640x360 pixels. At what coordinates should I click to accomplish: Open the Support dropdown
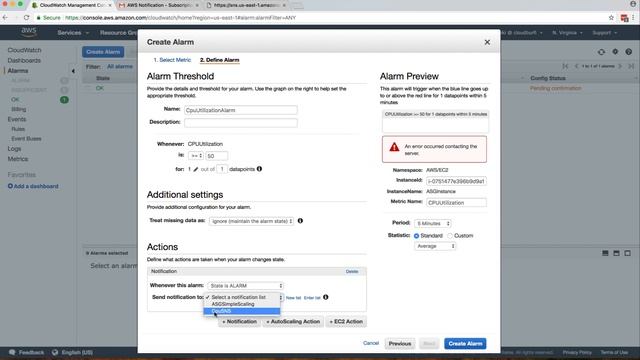click(x=604, y=33)
